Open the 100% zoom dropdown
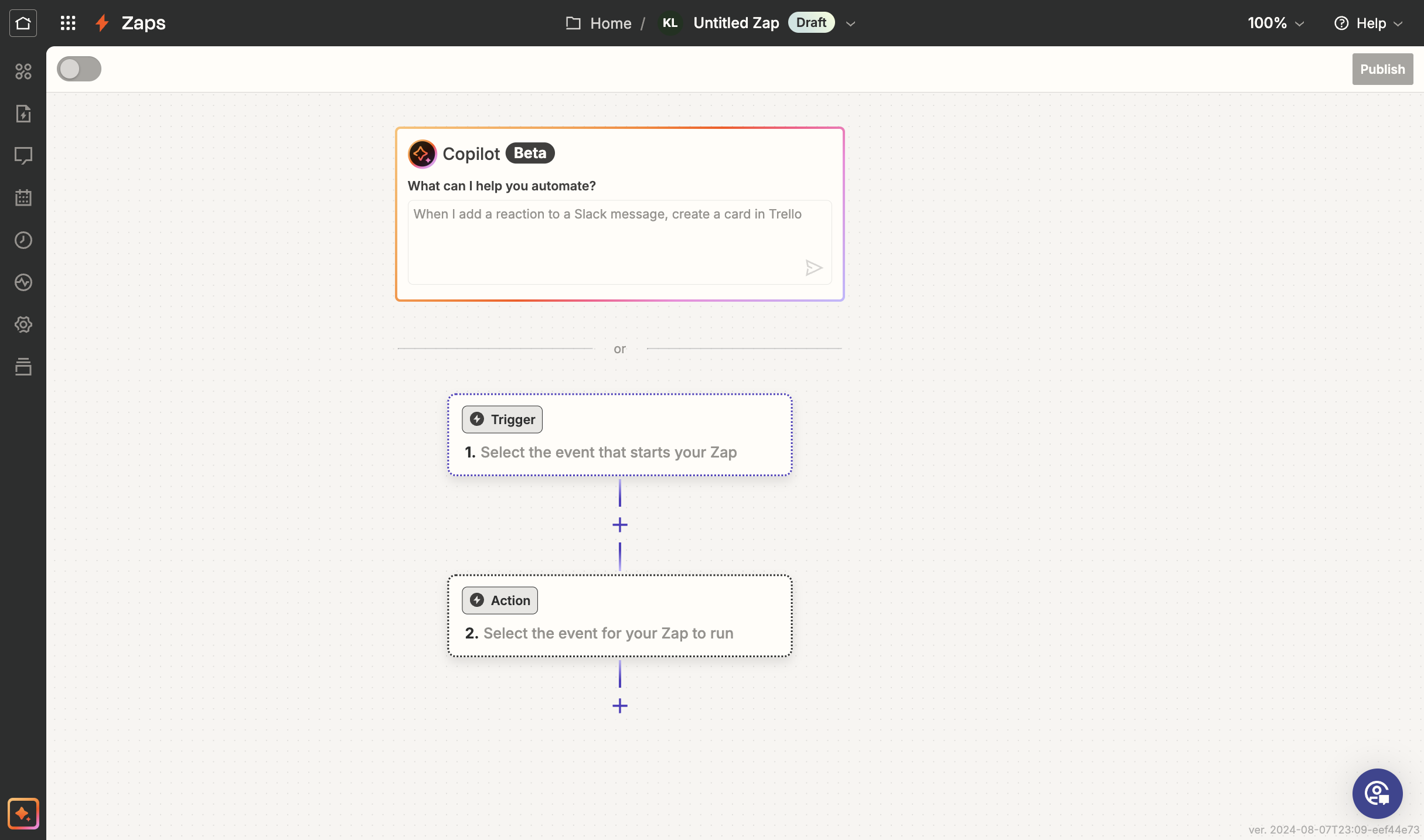 tap(1276, 23)
